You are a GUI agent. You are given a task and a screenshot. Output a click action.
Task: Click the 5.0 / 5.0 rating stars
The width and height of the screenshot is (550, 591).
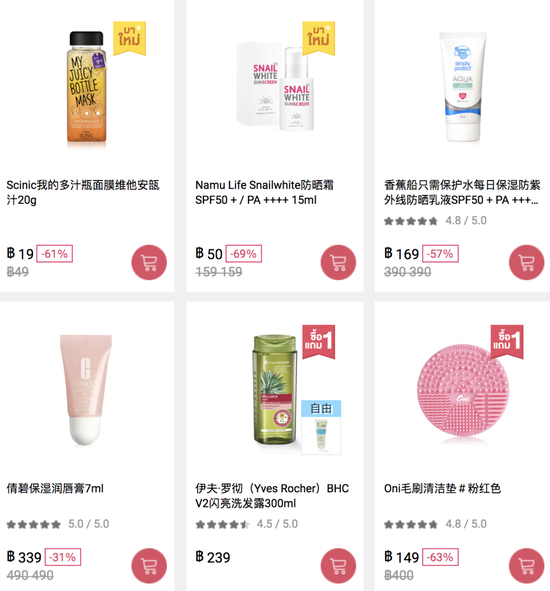point(34,524)
